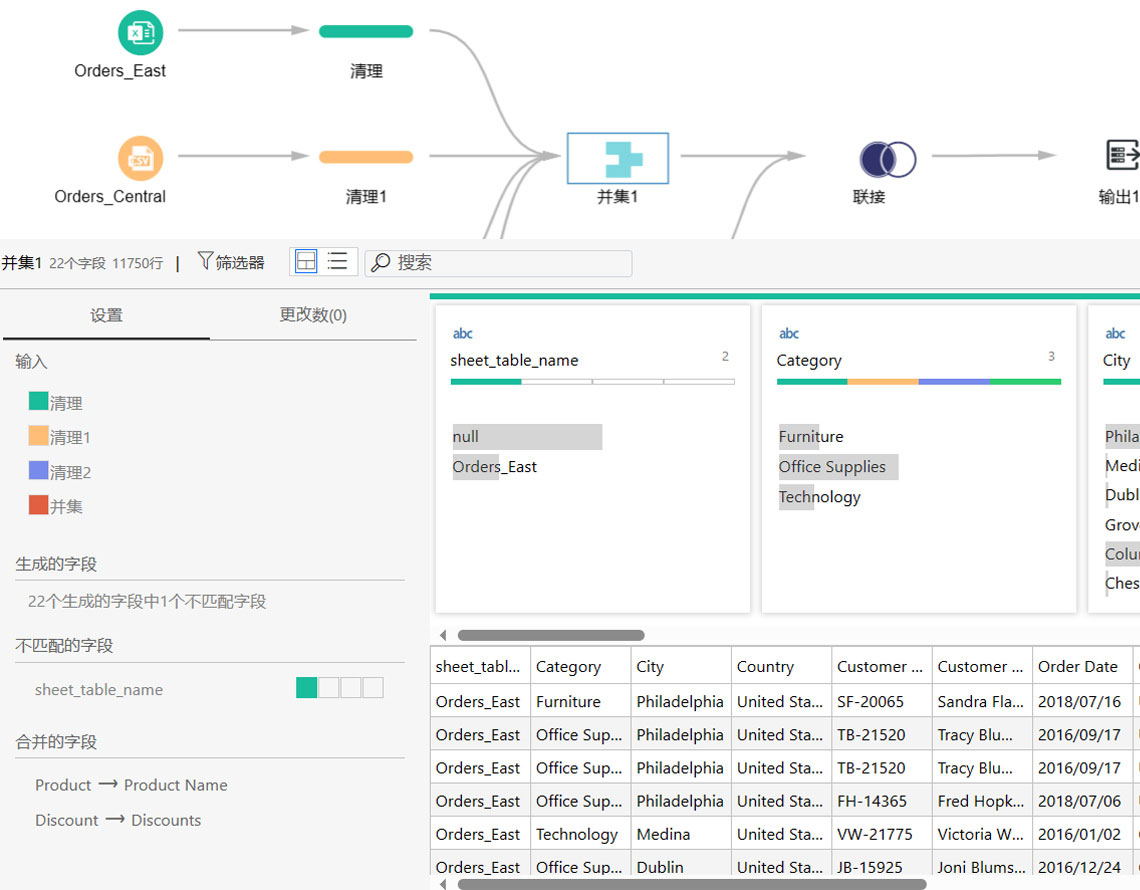Image resolution: width=1140 pixels, height=890 pixels.
Task: Click the data grid horizontal scrollbar thumb
Action: coord(691,884)
